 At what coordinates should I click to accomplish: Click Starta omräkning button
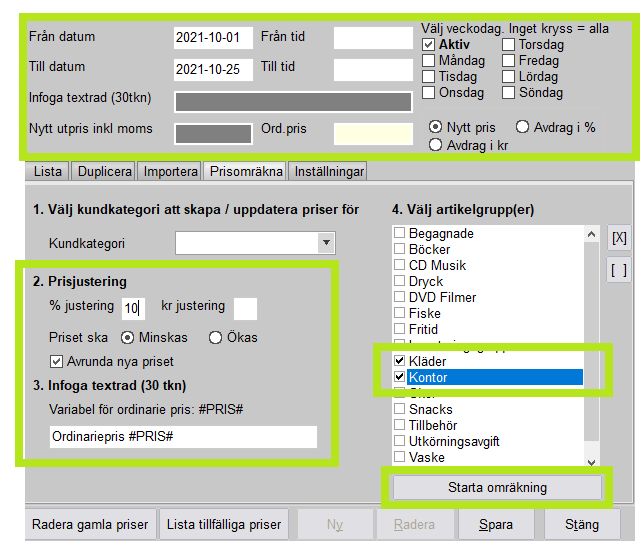[x=497, y=488]
